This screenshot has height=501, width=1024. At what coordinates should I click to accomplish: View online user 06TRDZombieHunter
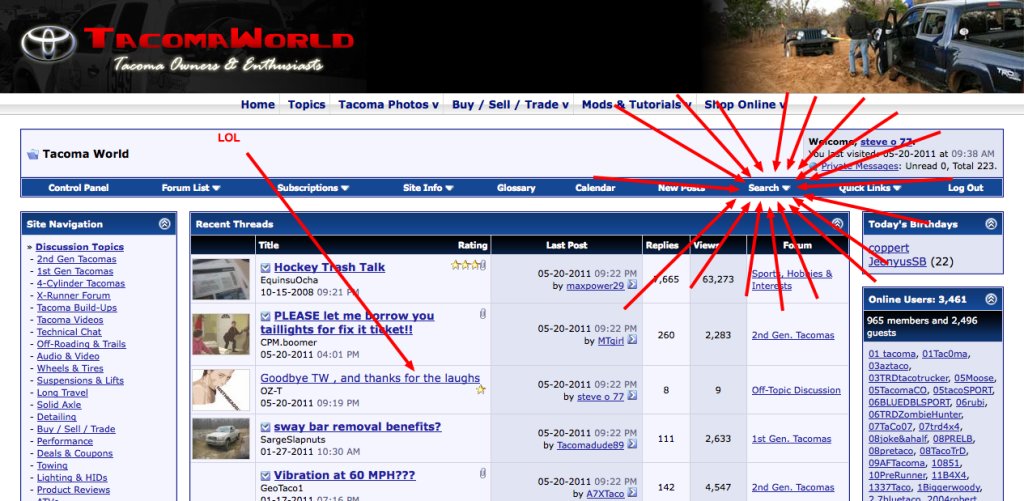915,414
